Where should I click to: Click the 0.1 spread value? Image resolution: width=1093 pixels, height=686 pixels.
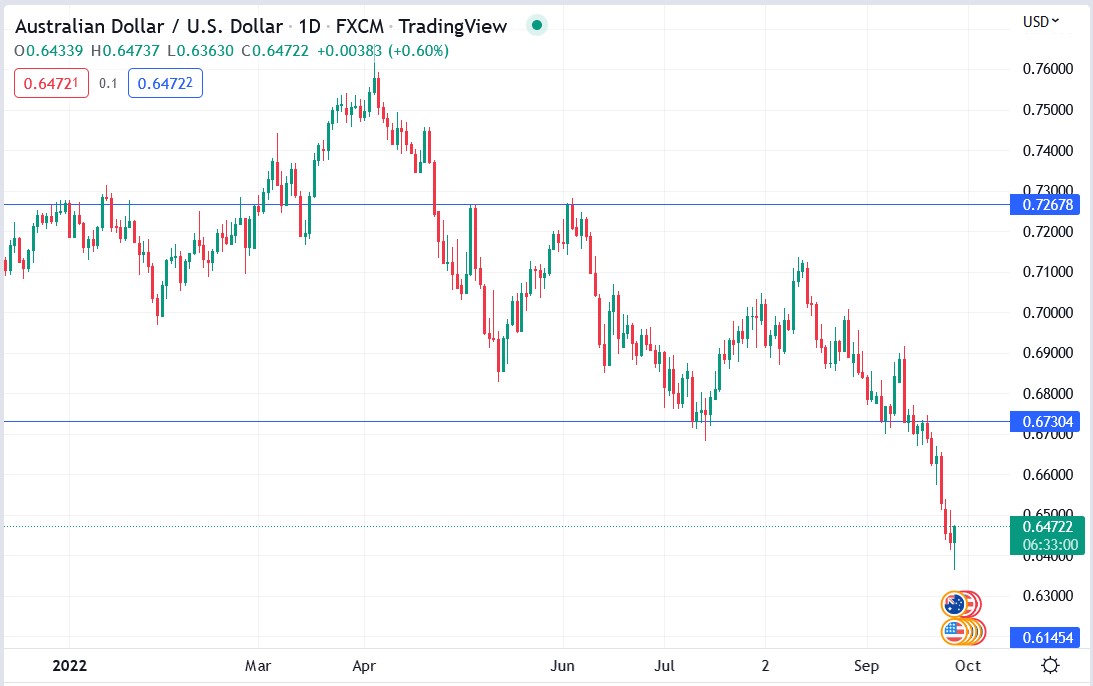coord(108,84)
